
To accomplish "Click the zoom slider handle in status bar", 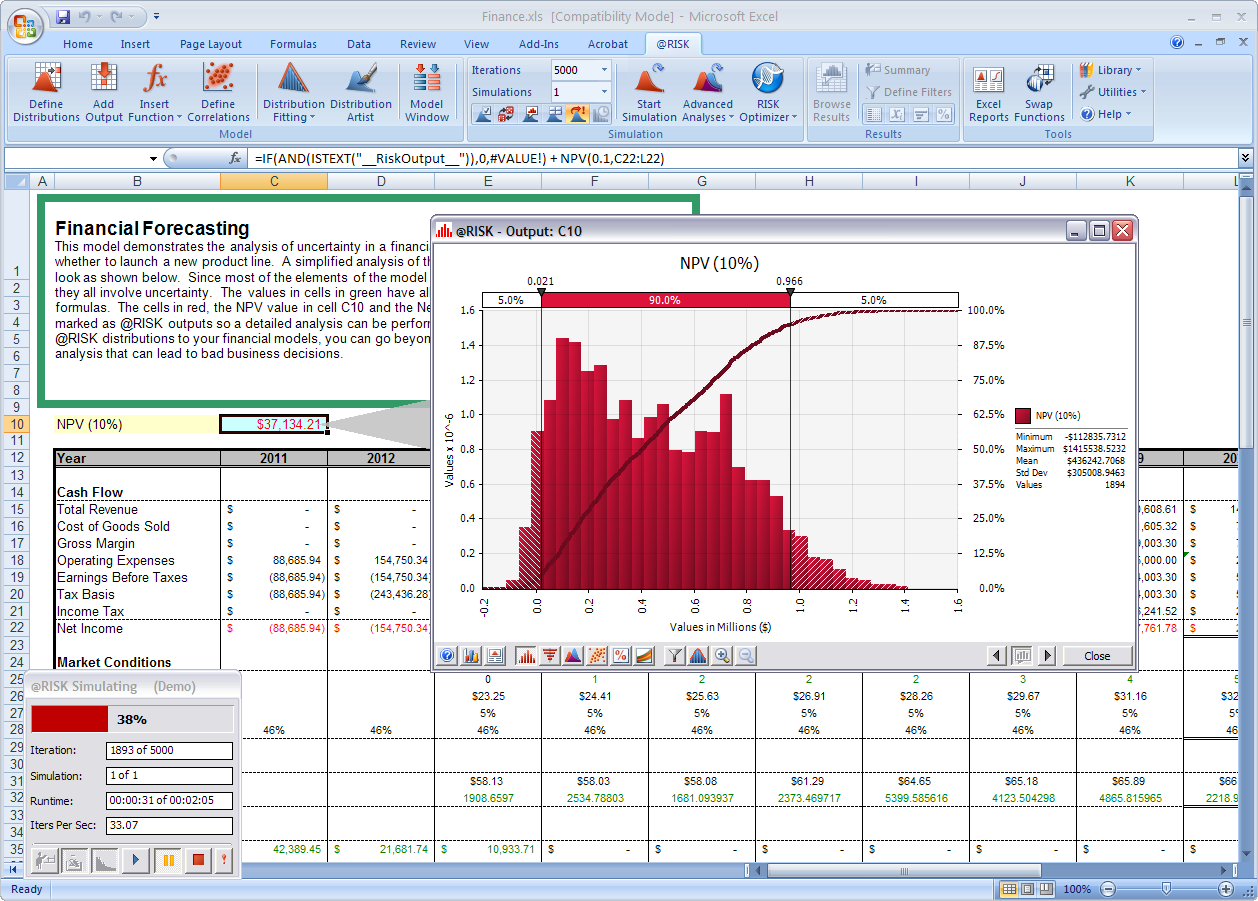I will point(1166,889).
